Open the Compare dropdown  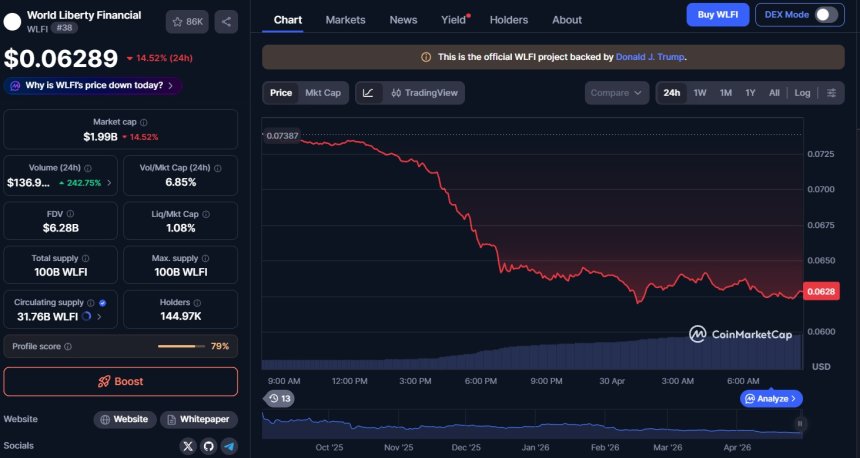tap(616, 93)
